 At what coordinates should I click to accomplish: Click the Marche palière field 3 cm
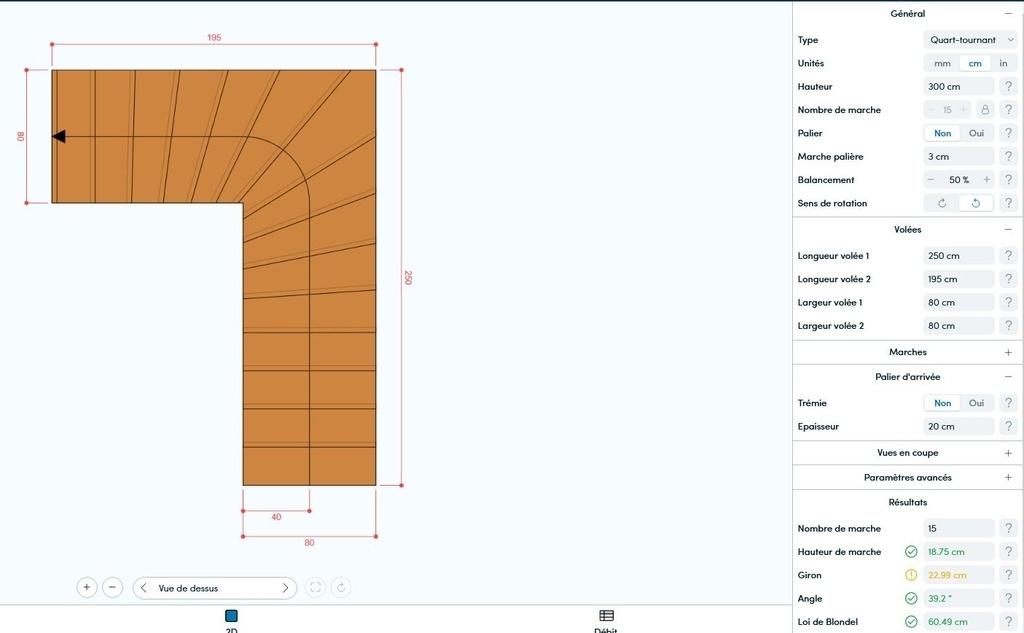[x=959, y=157]
